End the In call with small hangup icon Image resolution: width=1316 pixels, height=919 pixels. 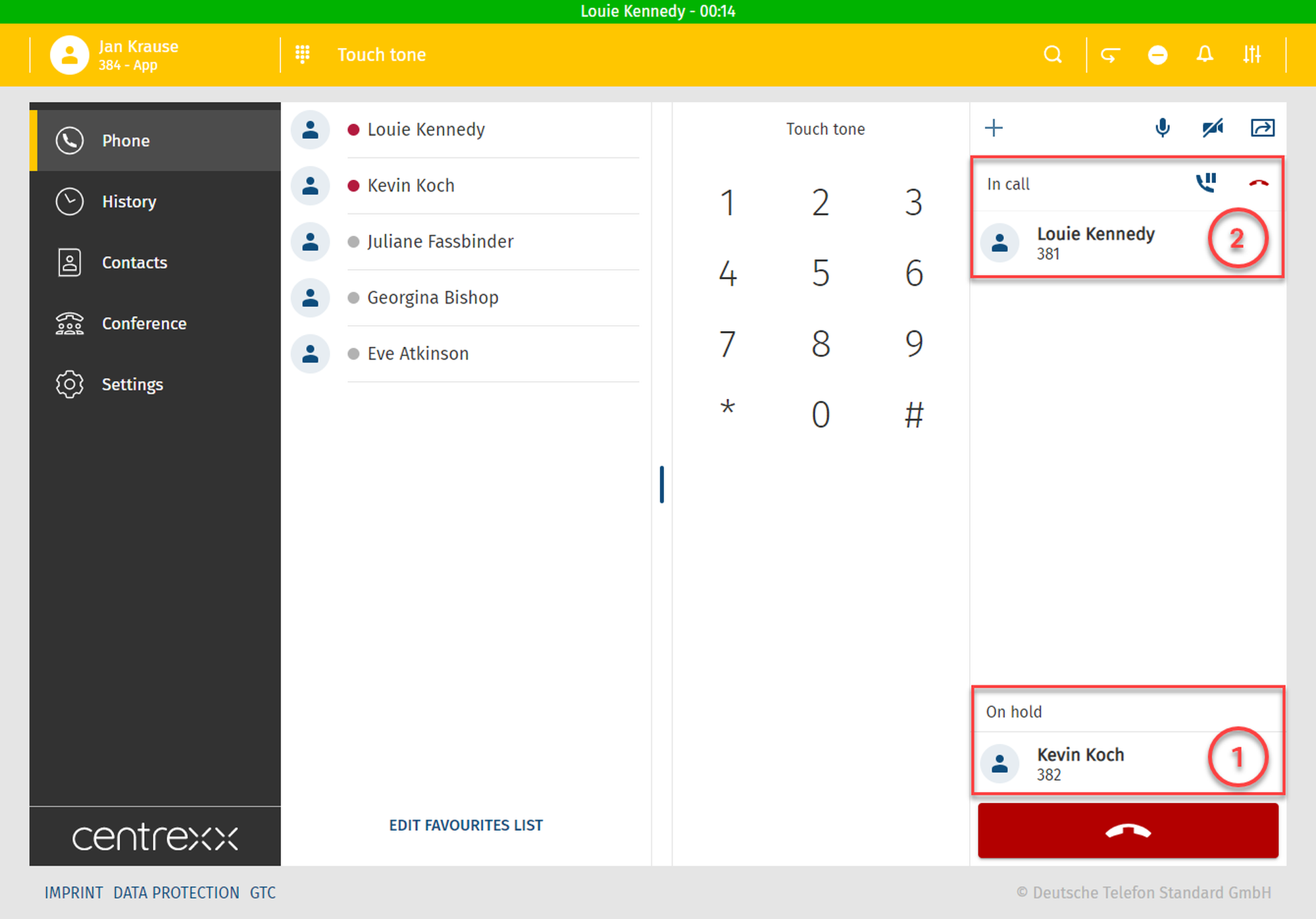click(x=1258, y=184)
